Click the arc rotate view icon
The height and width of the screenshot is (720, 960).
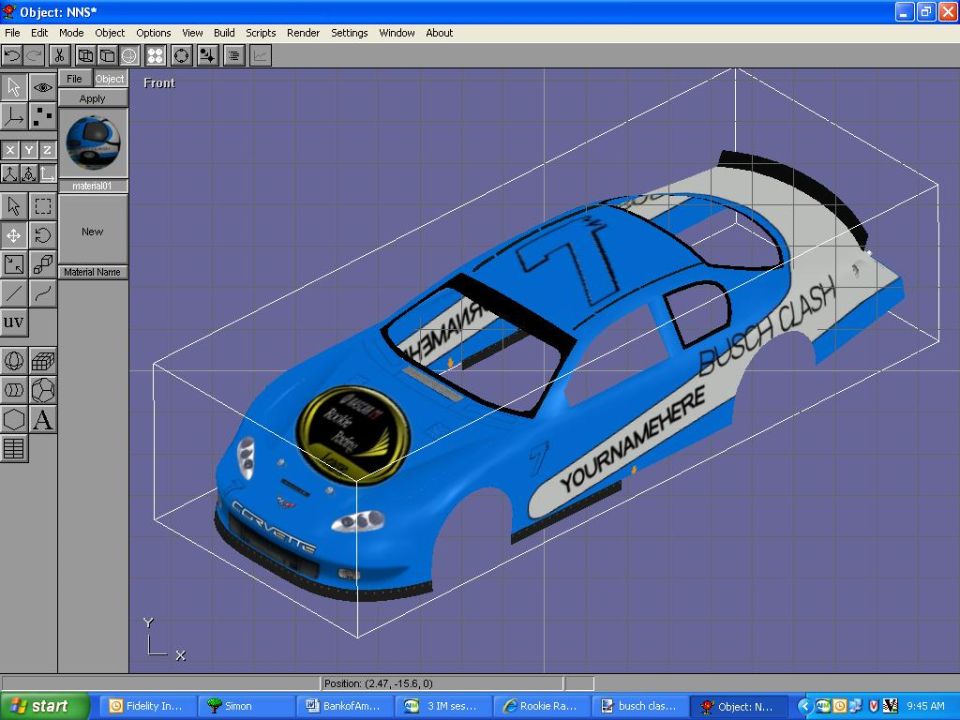click(181, 56)
